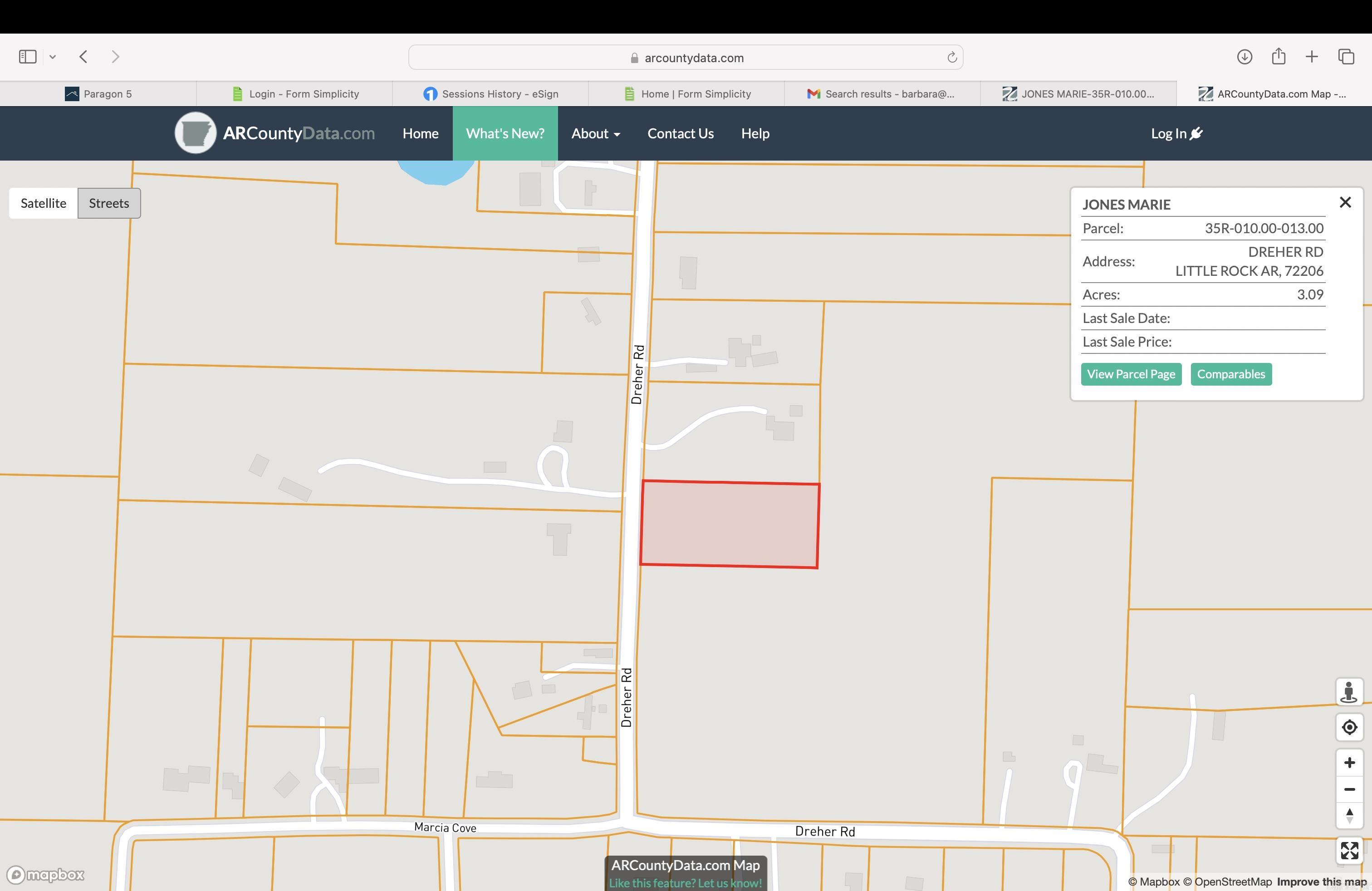The height and width of the screenshot is (891, 1372).
Task: Go back to previous page
Action: point(83,56)
